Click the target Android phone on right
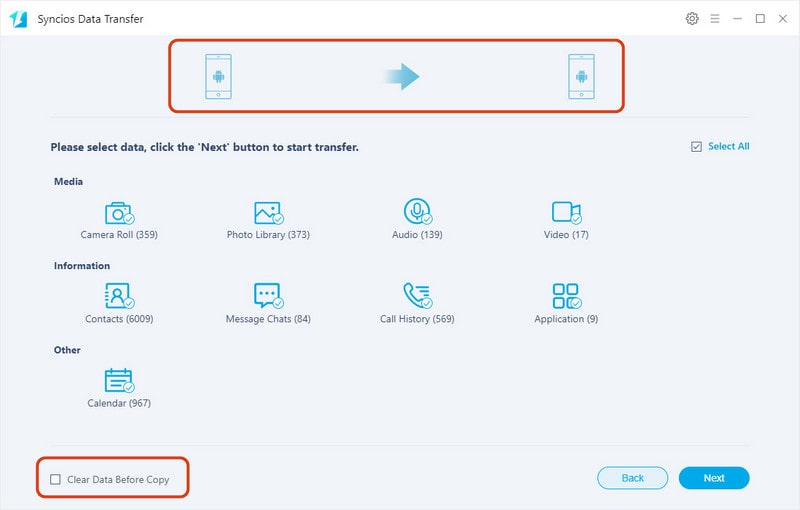This screenshot has height=510, width=800. [x=581, y=77]
